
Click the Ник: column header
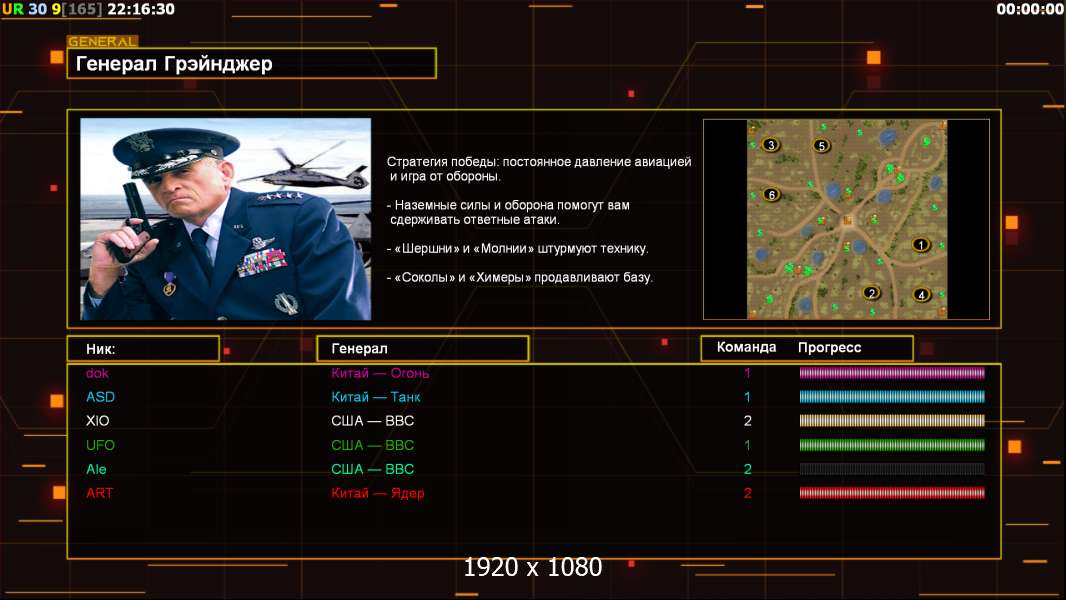click(x=143, y=349)
